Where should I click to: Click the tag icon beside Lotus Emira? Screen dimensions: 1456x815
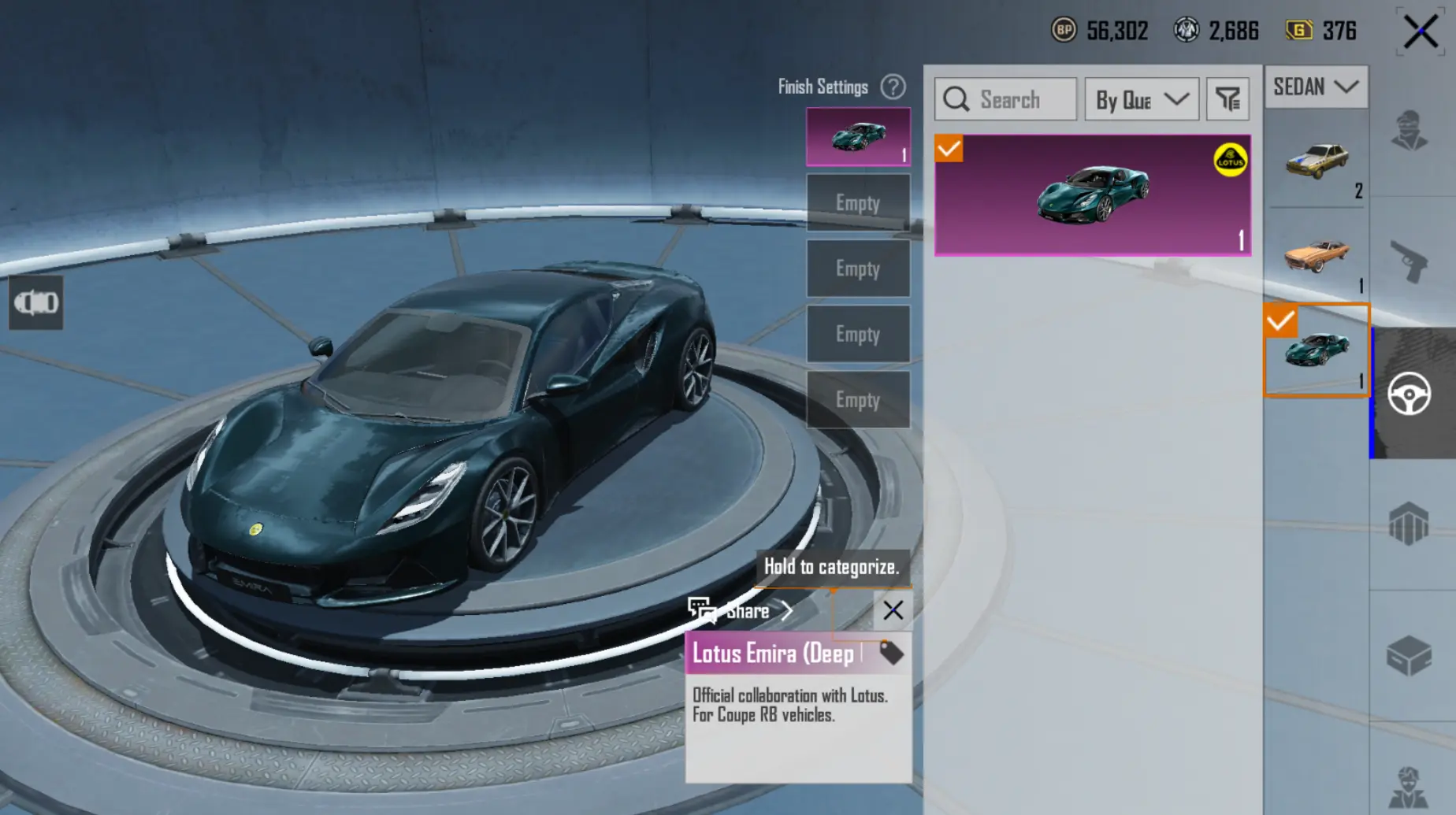[x=891, y=653]
